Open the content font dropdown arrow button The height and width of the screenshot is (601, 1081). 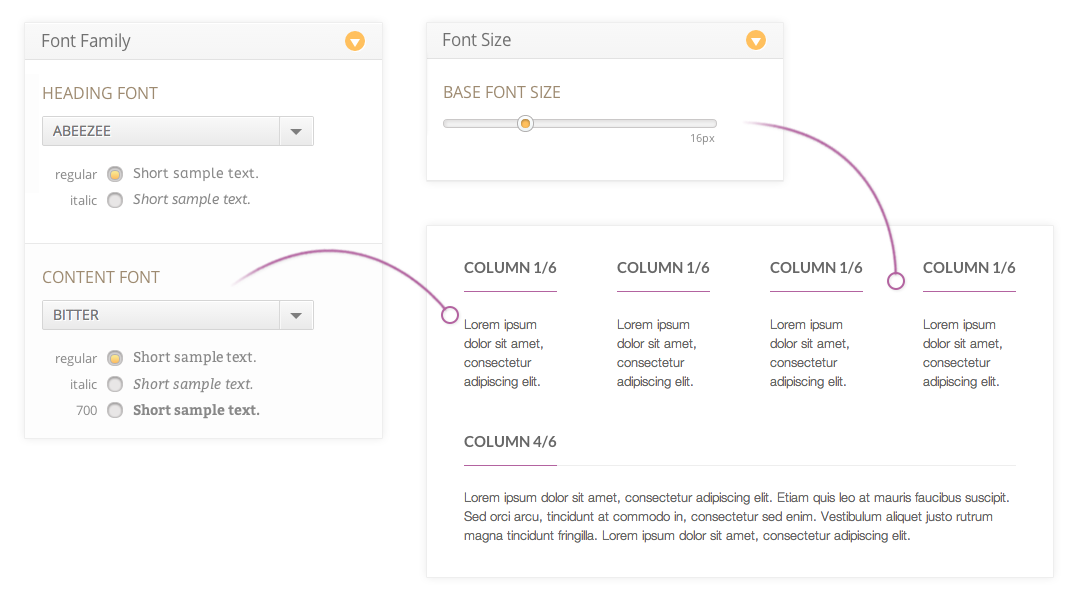click(x=296, y=315)
